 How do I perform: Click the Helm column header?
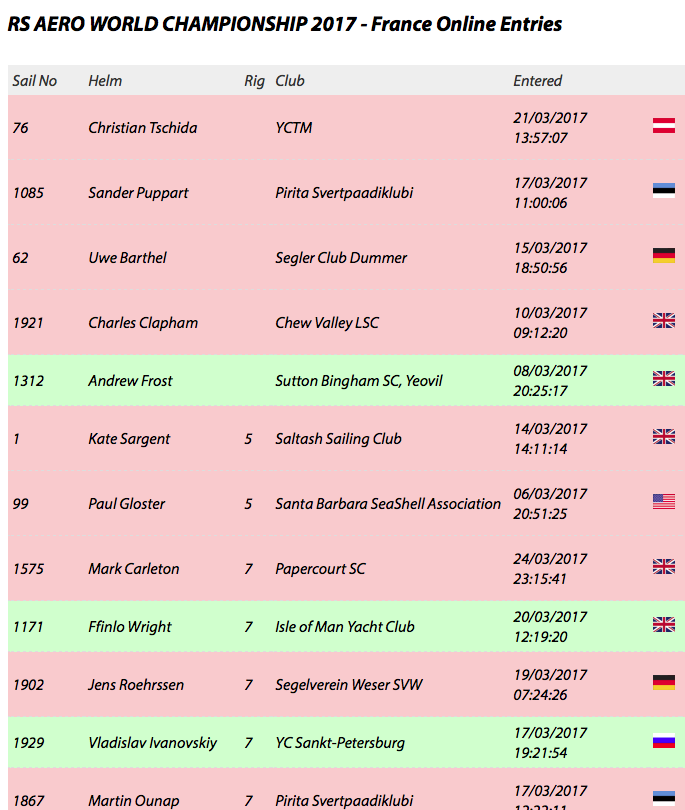point(105,81)
